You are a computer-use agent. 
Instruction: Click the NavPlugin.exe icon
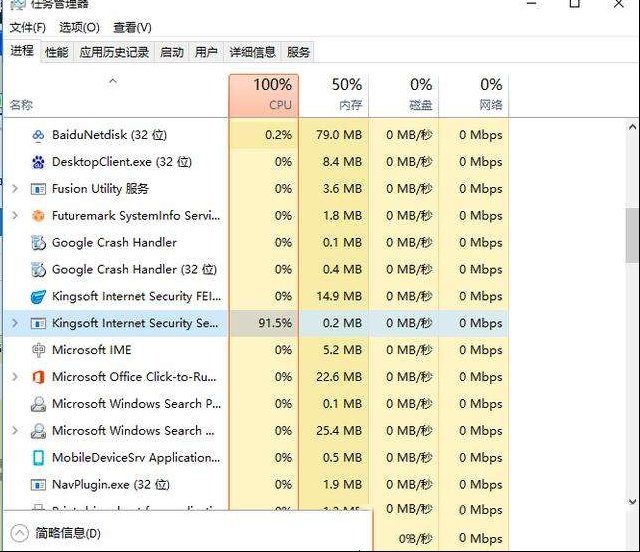click(x=38, y=485)
